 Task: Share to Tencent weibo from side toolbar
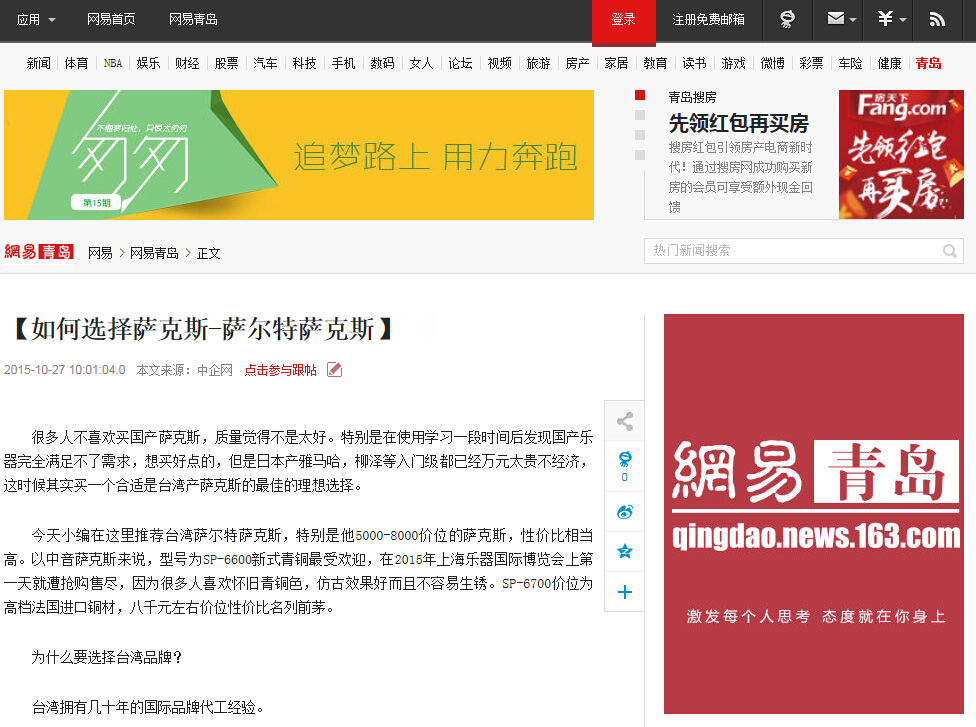[x=624, y=466]
